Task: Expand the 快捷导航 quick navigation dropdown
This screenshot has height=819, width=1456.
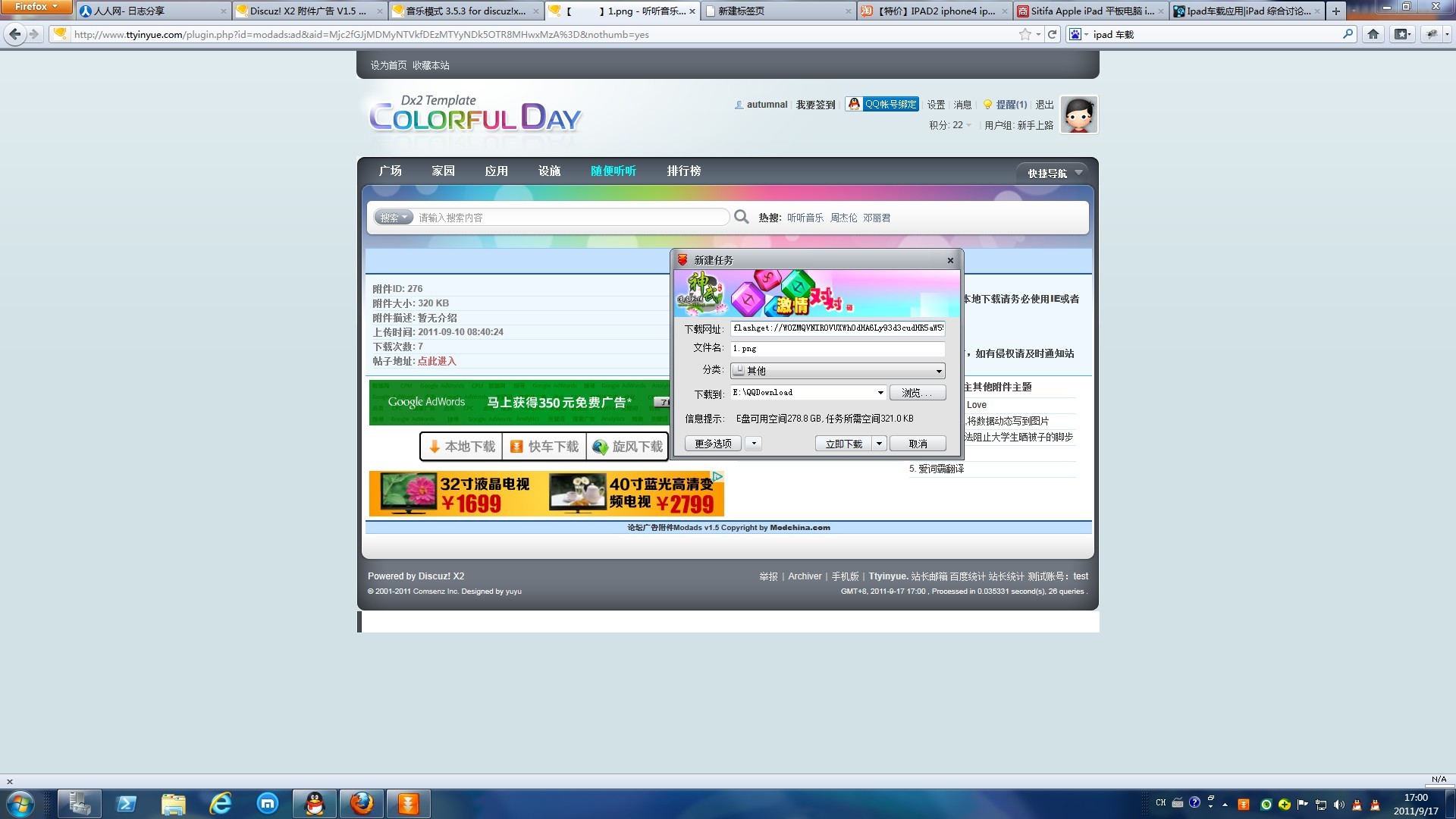Action: 1054,173
